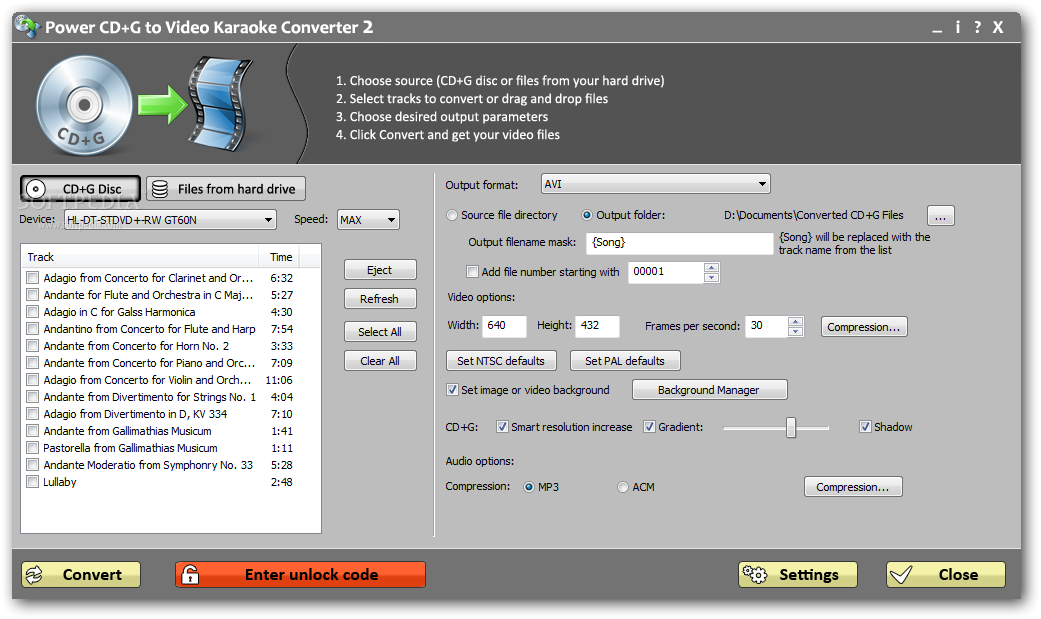Click the Enter unlock code button
The height and width of the screenshot is (619, 1041).
(300, 575)
